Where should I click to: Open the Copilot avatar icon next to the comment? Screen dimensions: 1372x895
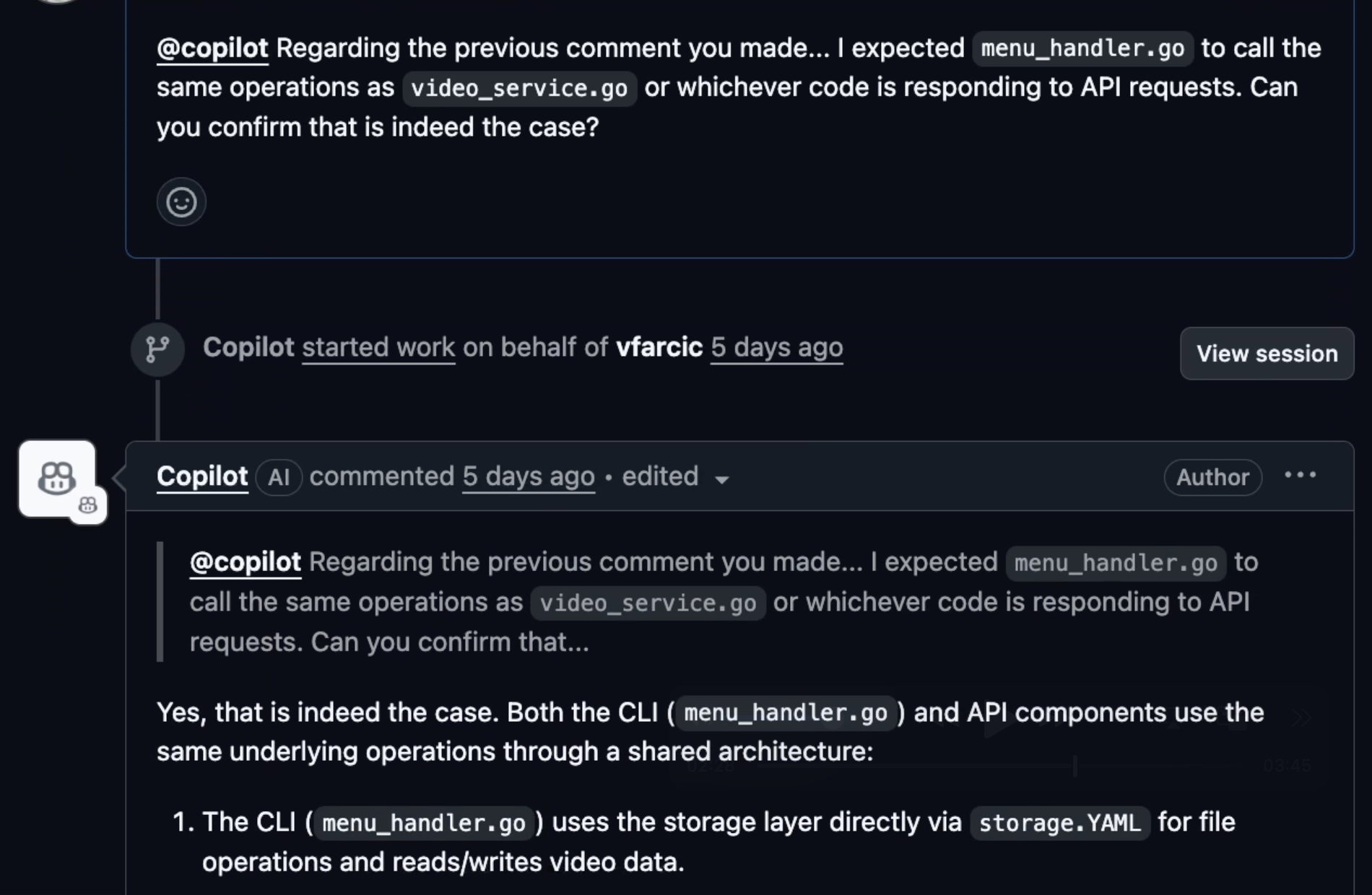57,479
